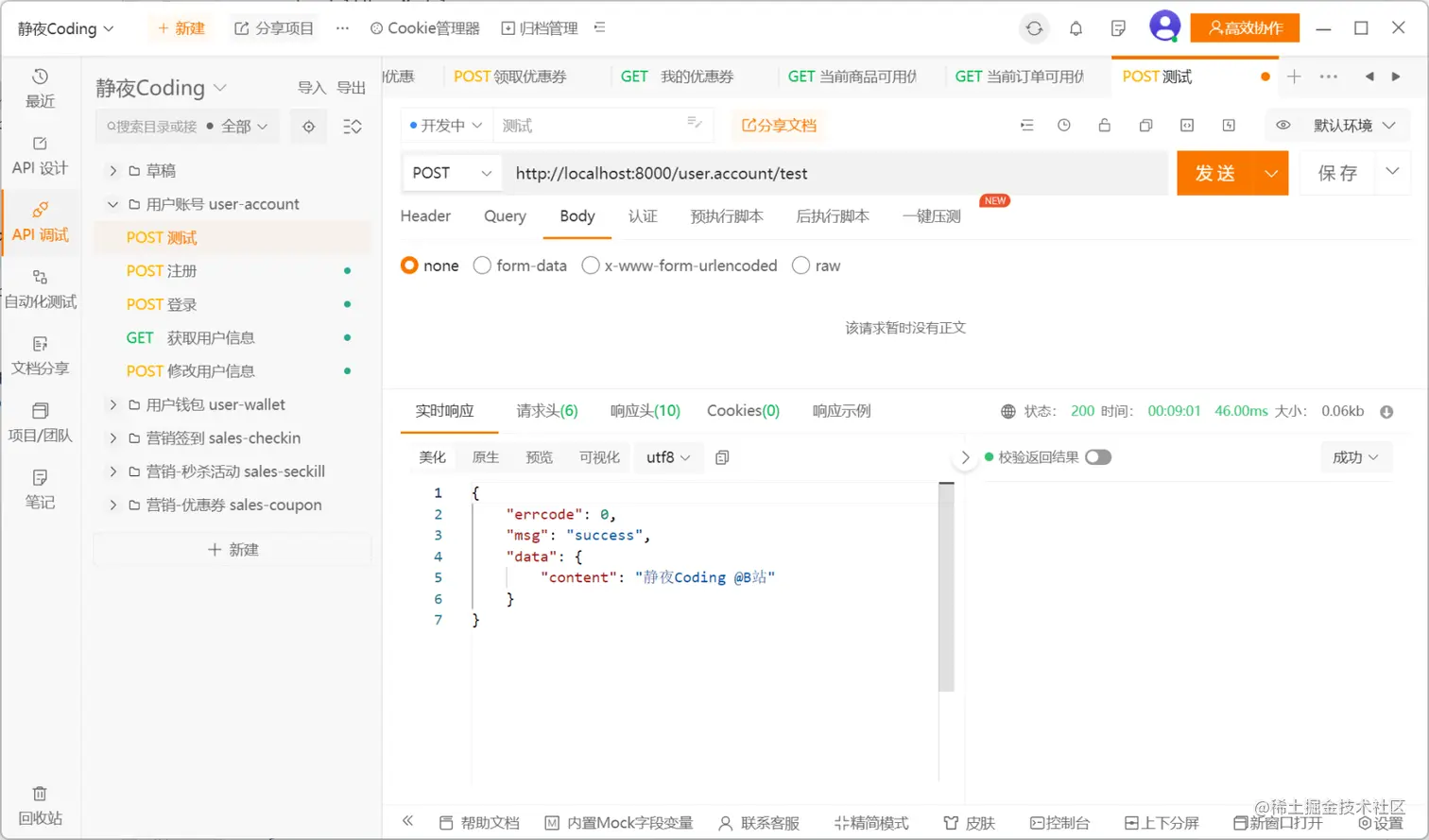Open the tab bar more options ellipsis

click(1328, 77)
